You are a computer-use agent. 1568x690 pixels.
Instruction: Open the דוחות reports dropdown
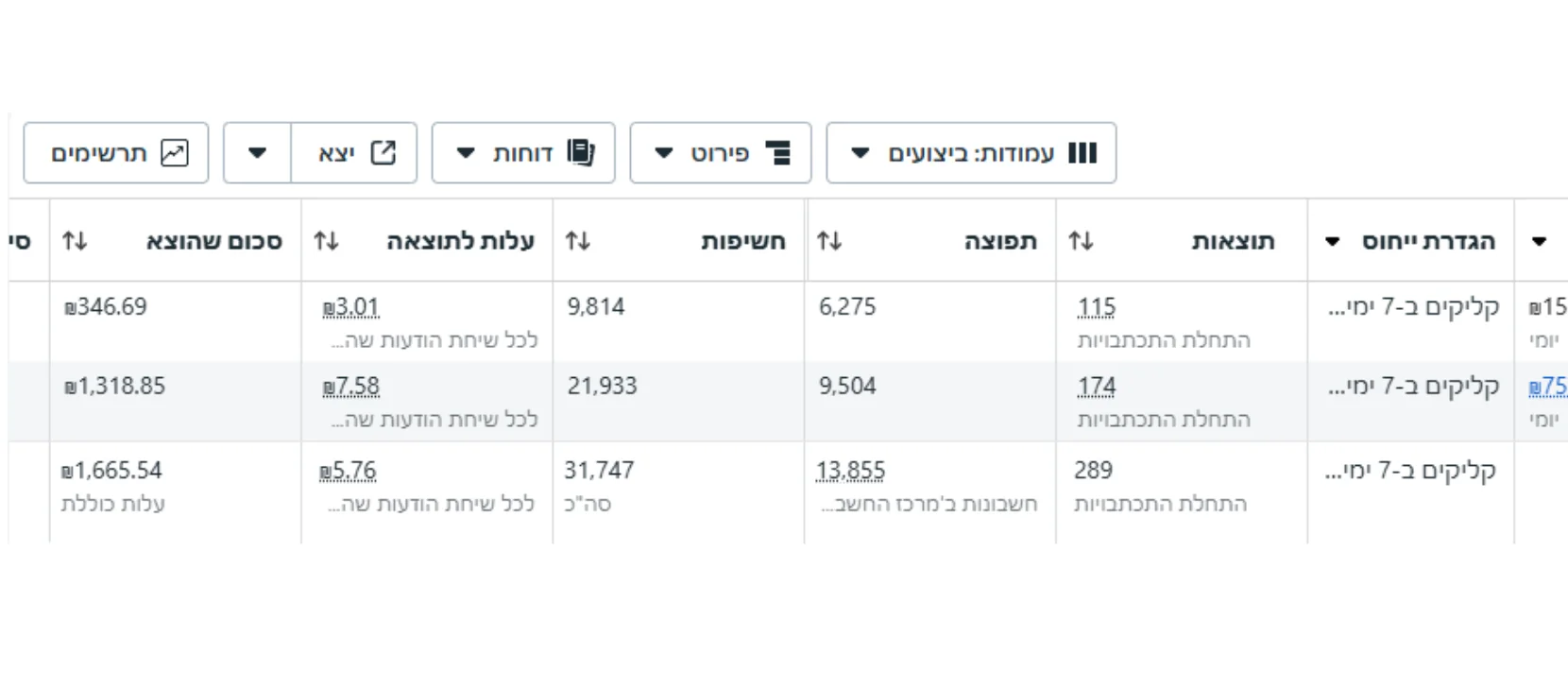(x=523, y=152)
